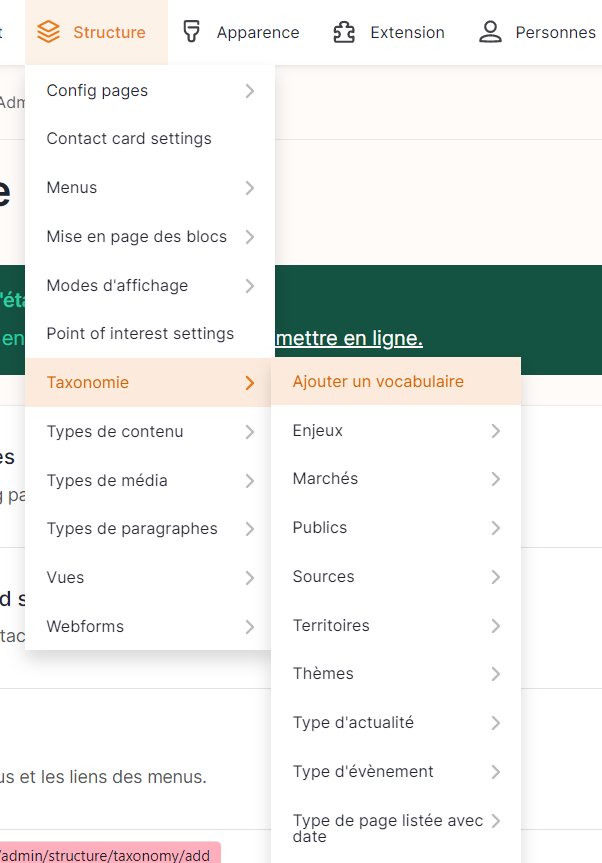Open Point of interest settings
The image size is (602, 863).
tap(140, 334)
